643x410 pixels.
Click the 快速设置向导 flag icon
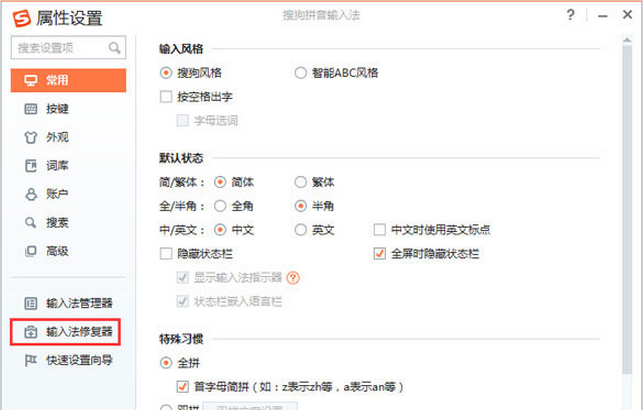[x=31, y=360]
